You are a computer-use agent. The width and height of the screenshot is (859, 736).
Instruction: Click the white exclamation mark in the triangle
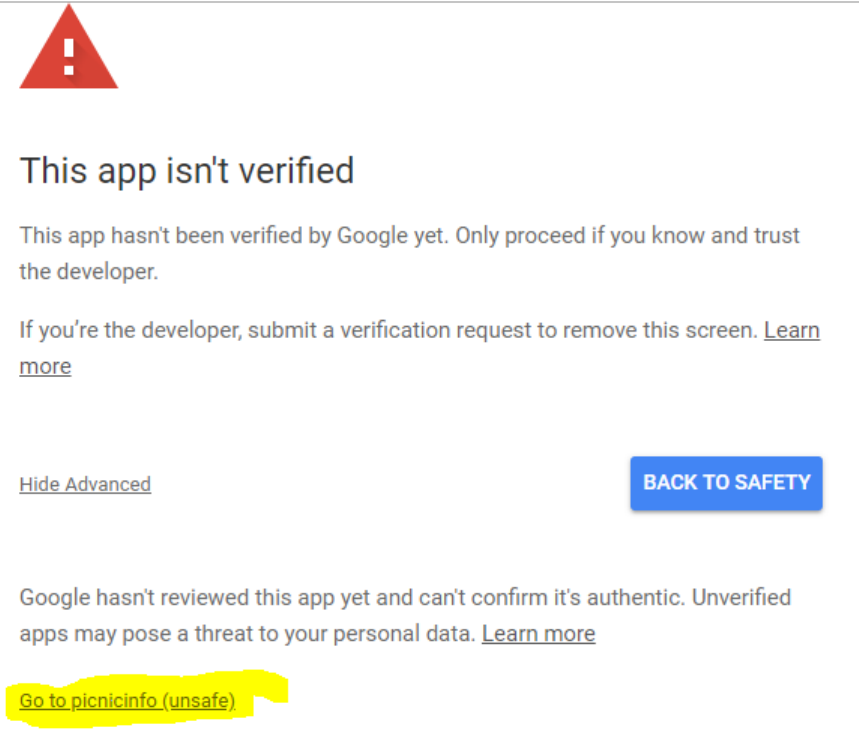(x=69, y=56)
